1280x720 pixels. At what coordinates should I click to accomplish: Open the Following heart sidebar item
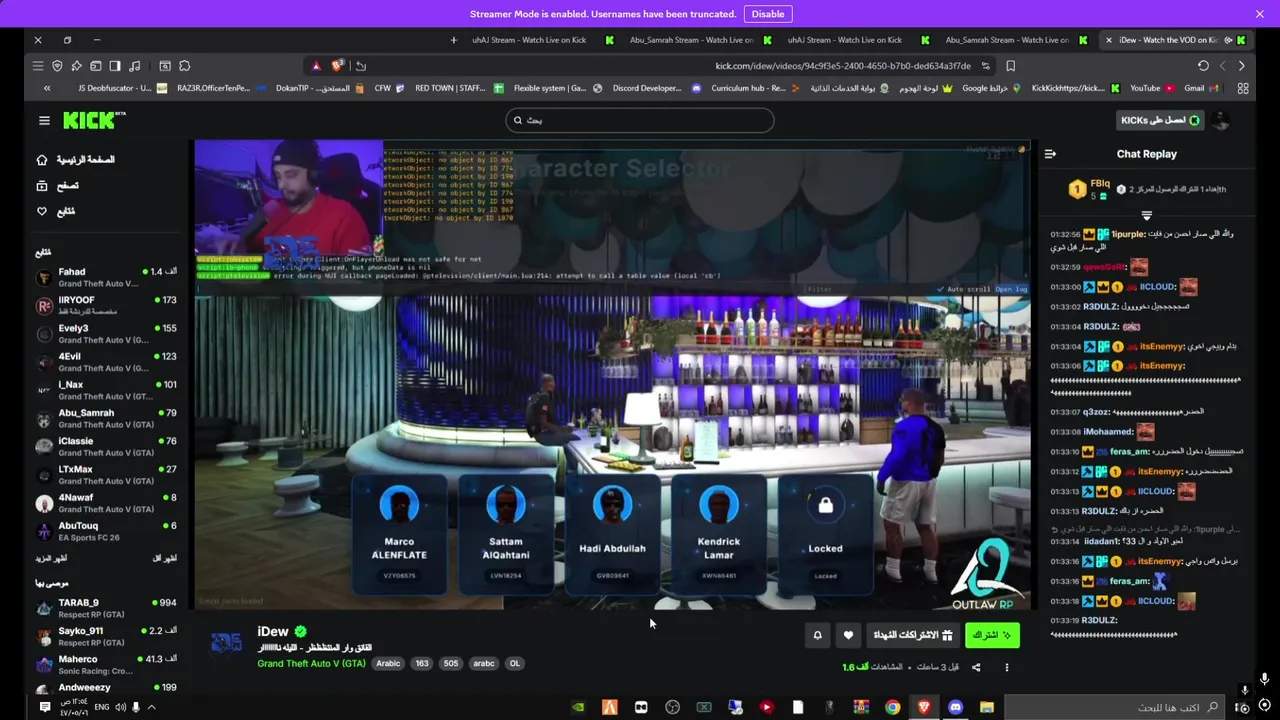click(x=56, y=211)
